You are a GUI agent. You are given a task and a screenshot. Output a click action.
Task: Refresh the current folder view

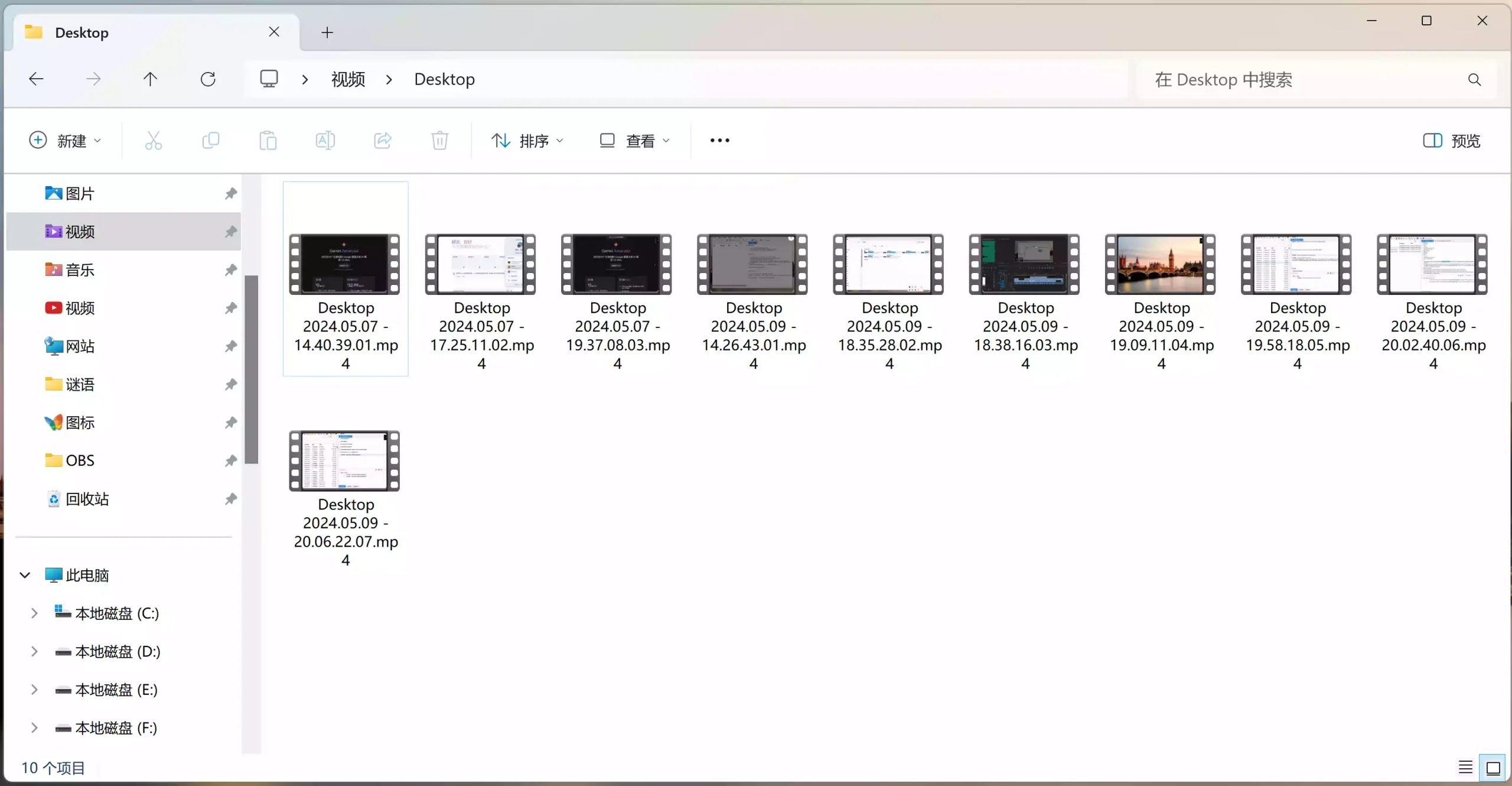(208, 79)
